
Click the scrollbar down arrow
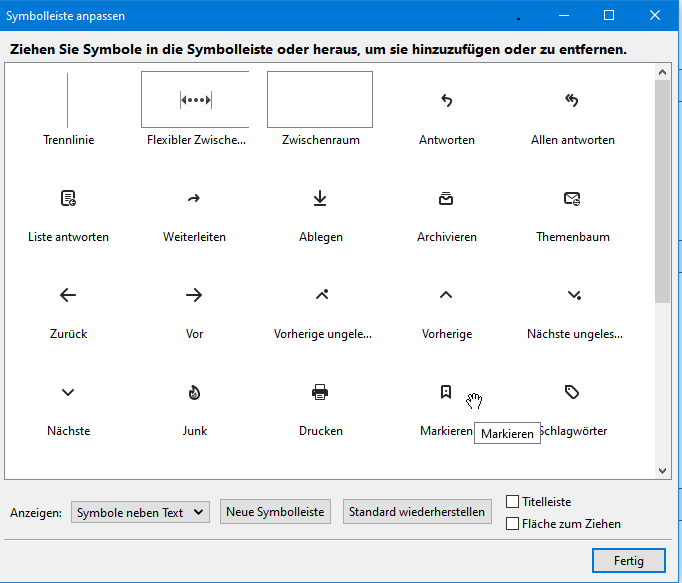coord(662,471)
